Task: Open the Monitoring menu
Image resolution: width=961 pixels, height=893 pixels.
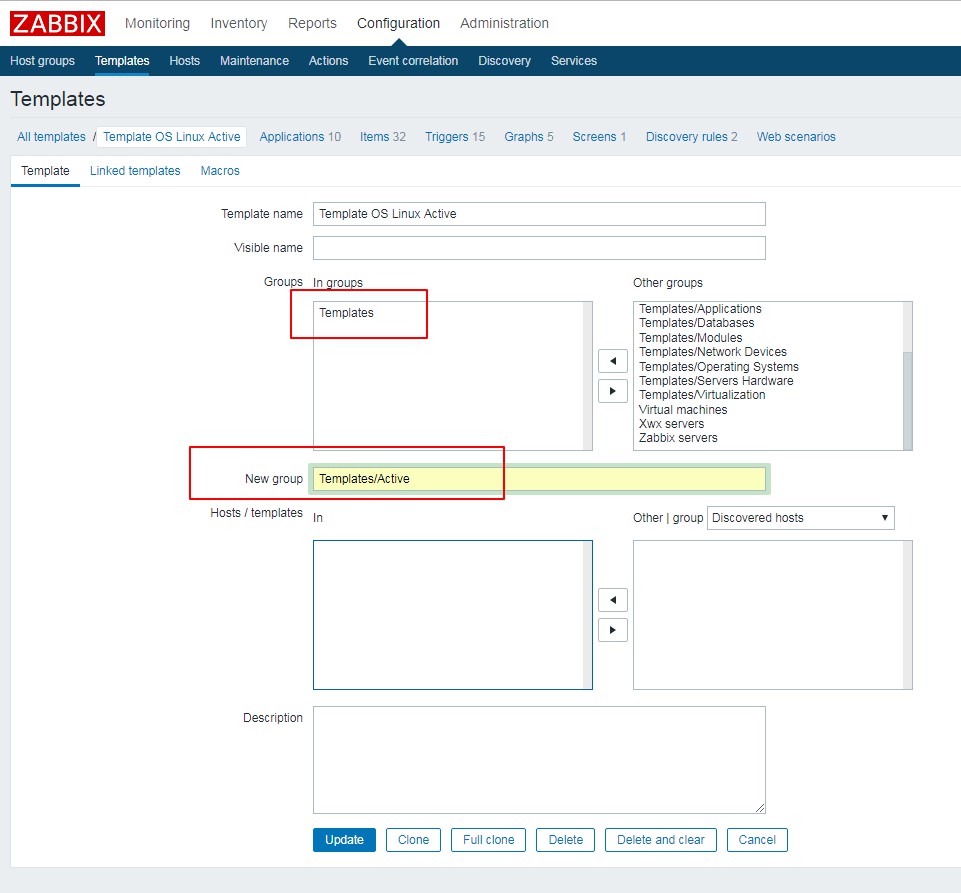Action: (x=157, y=23)
